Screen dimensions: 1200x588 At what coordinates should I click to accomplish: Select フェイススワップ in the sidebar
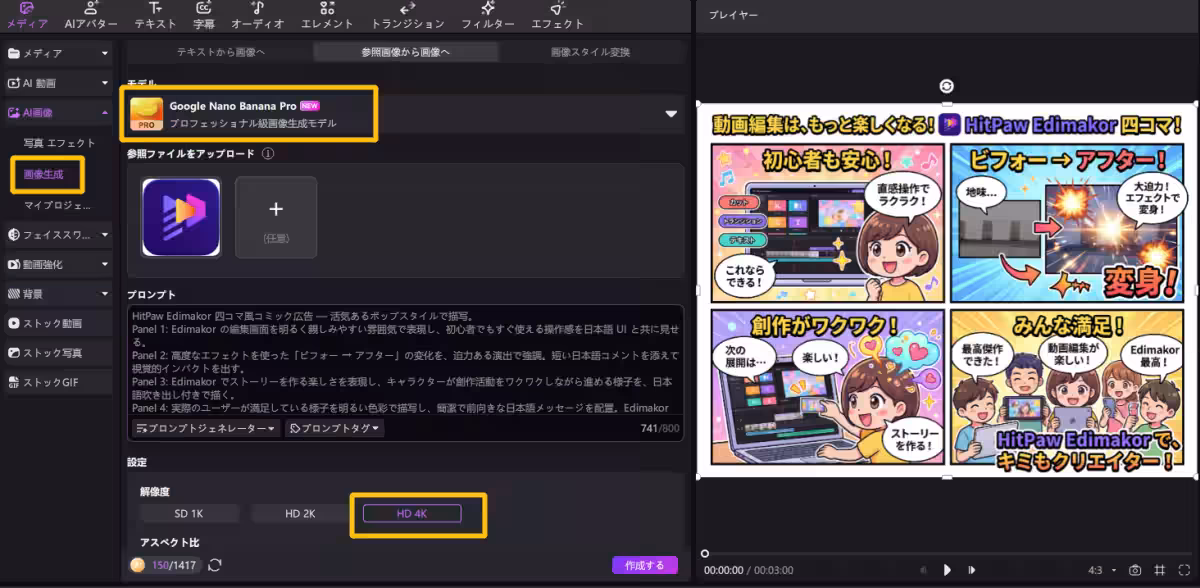point(48,234)
